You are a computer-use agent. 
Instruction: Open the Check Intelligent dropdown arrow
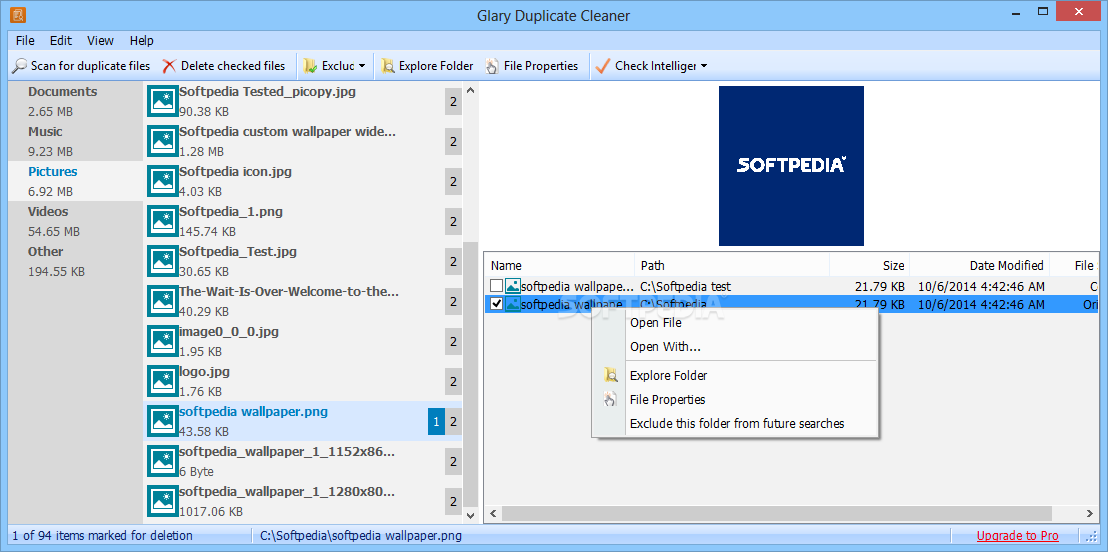coord(704,66)
